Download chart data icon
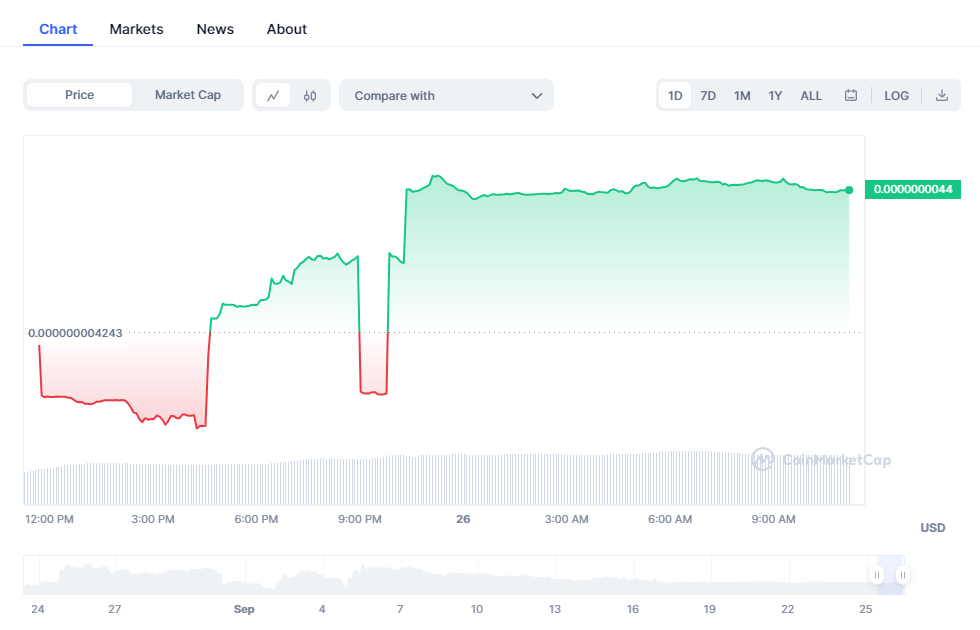 [942, 96]
